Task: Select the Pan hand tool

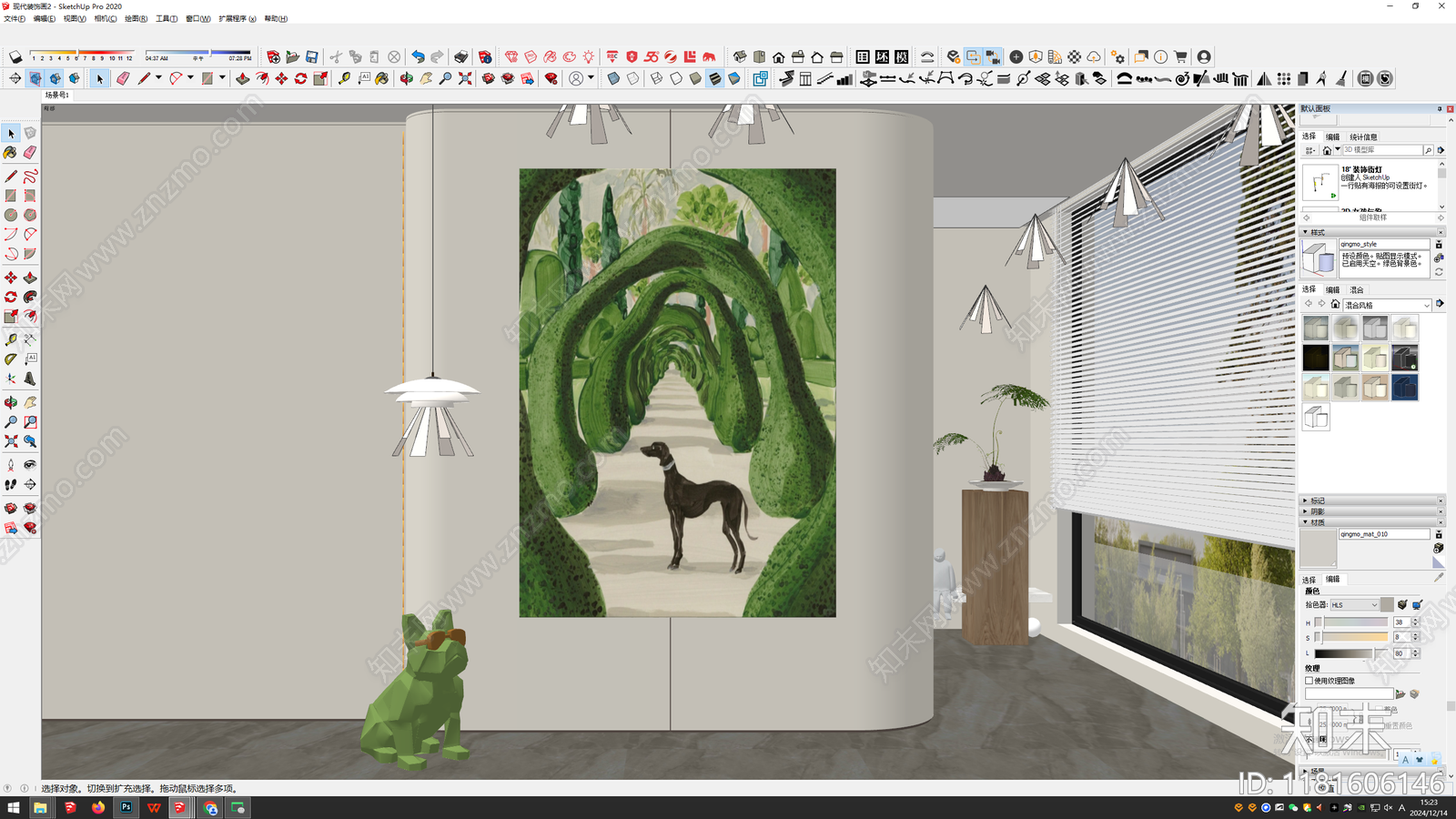Action: (426, 79)
